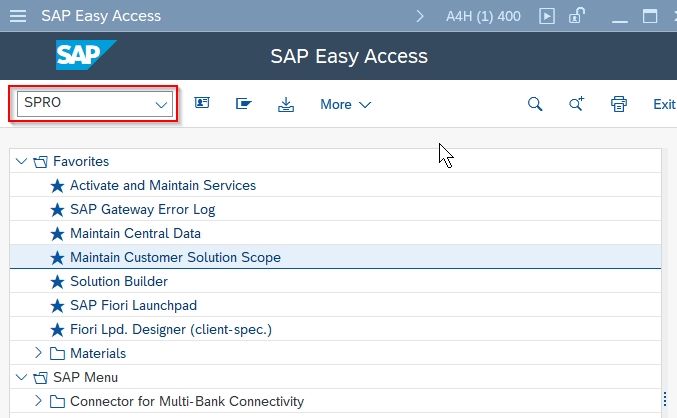Viewport: 677px width, 418px height.
Task: Collapse the SAP Menu node
Action: (x=21, y=377)
